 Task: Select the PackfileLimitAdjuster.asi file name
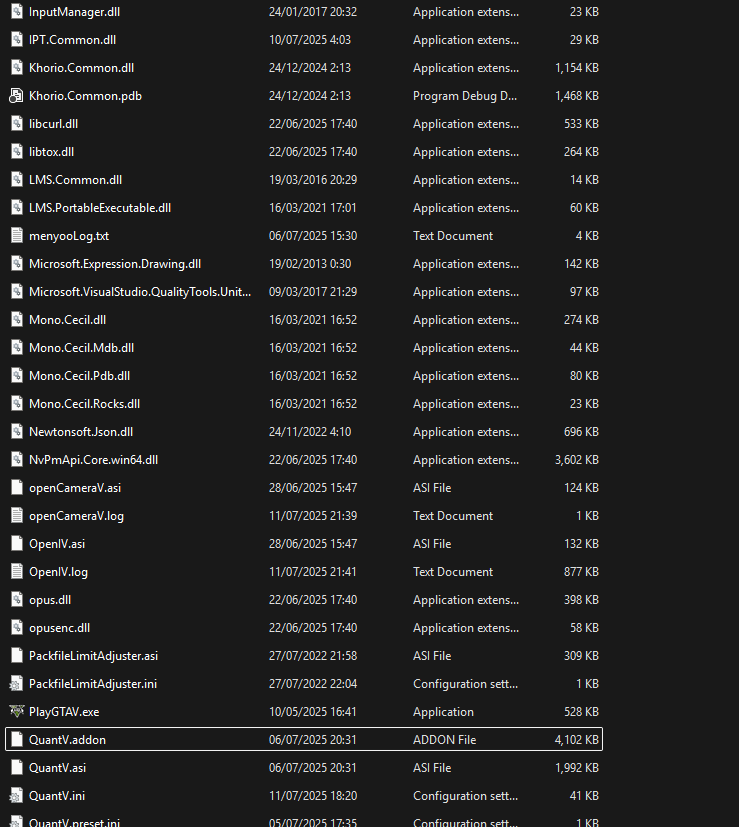pyautogui.click(x=93, y=656)
